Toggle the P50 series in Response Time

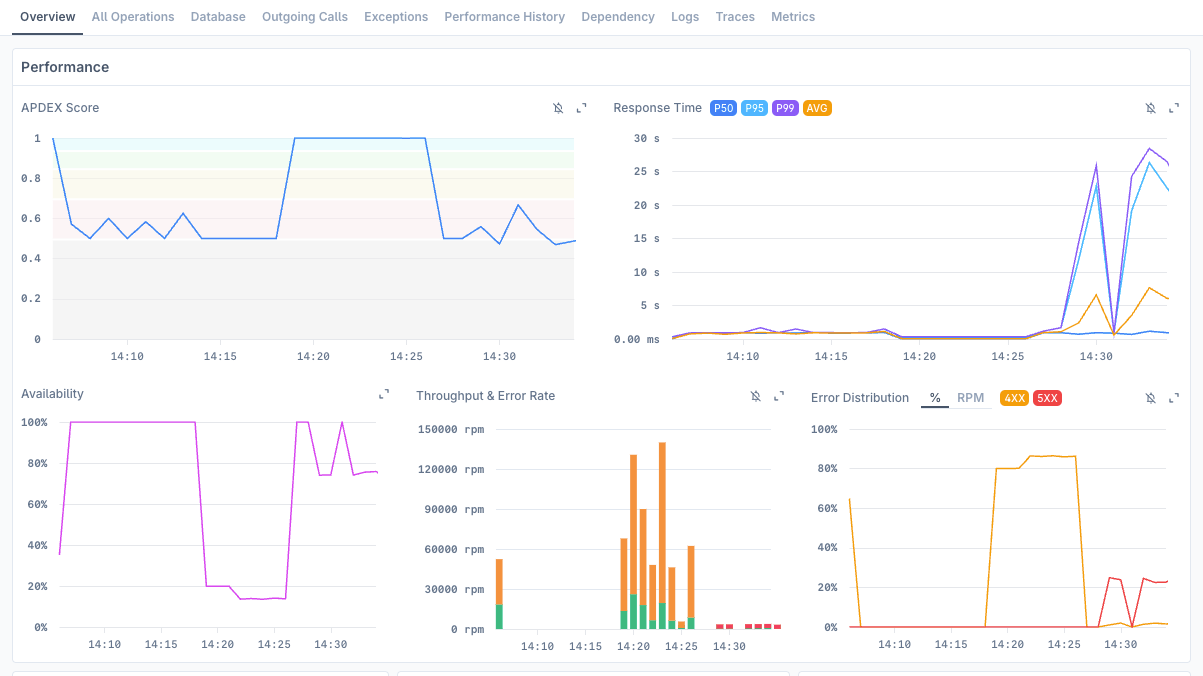[x=723, y=107]
